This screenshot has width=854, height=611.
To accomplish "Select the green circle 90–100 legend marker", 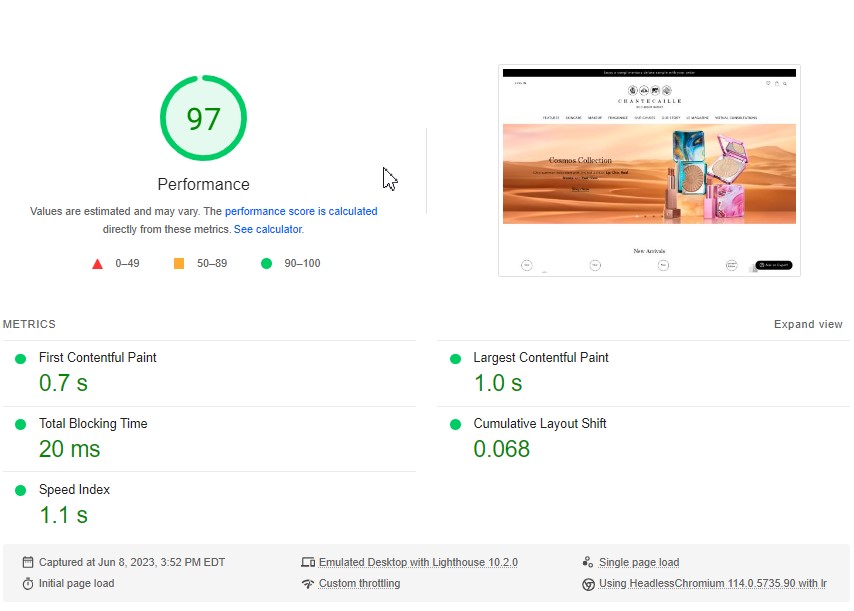I will [x=265, y=263].
